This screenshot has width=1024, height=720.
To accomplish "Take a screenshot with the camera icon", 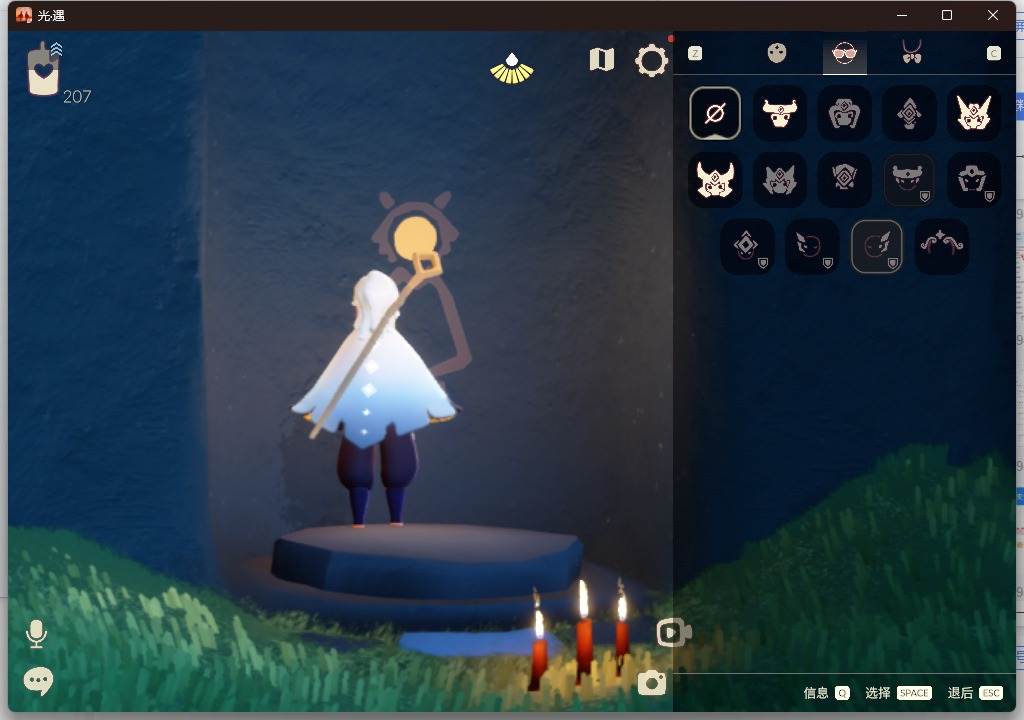I will pos(652,683).
